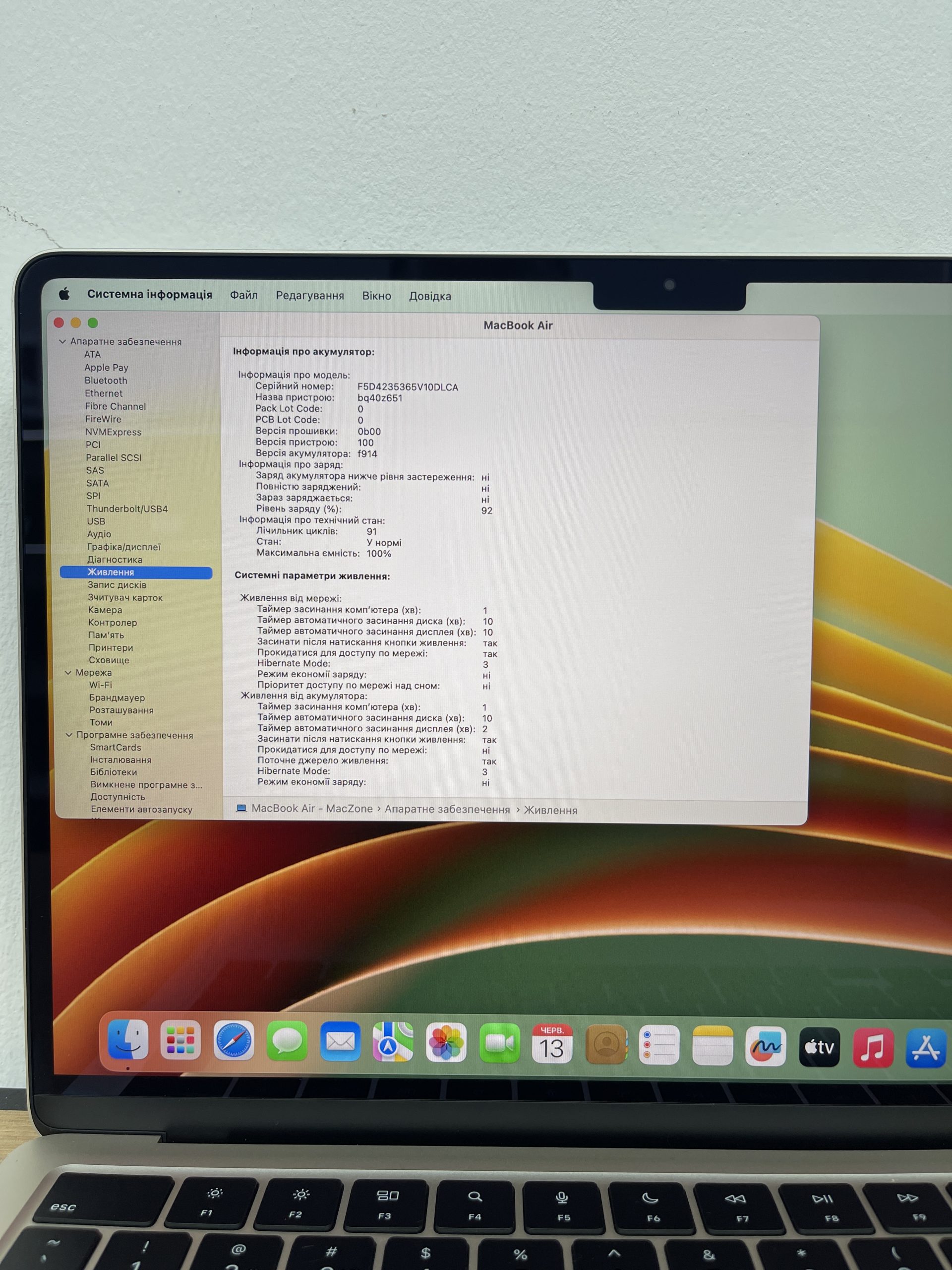Collapse Програмне забезпечення section
The image size is (952, 1270).
click(x=69, y=735)
